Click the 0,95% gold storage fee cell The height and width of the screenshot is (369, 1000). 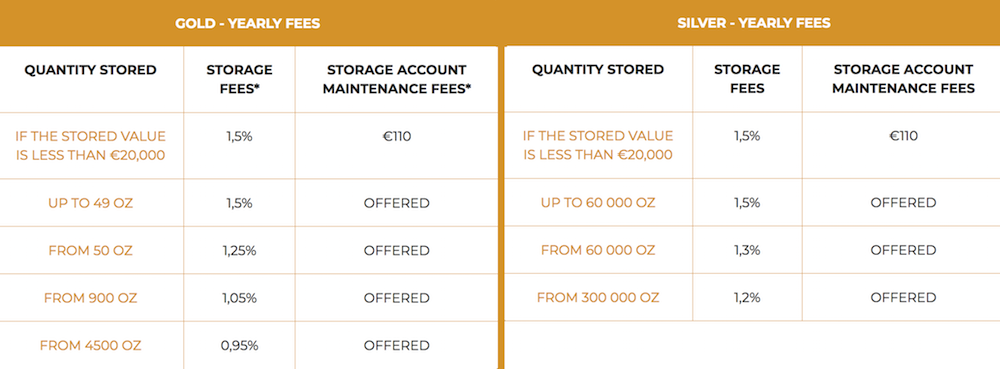point(239,345)
